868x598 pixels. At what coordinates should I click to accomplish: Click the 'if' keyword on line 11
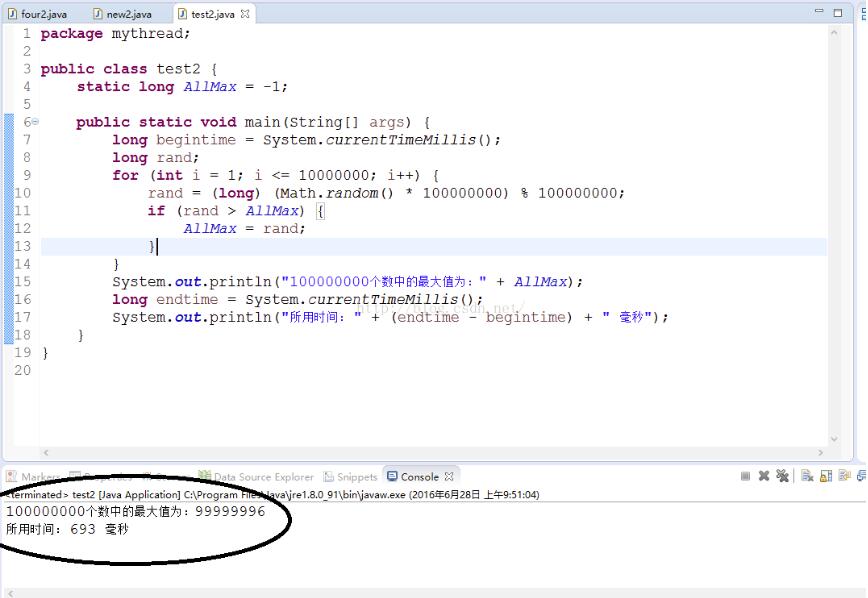(156, 211)
